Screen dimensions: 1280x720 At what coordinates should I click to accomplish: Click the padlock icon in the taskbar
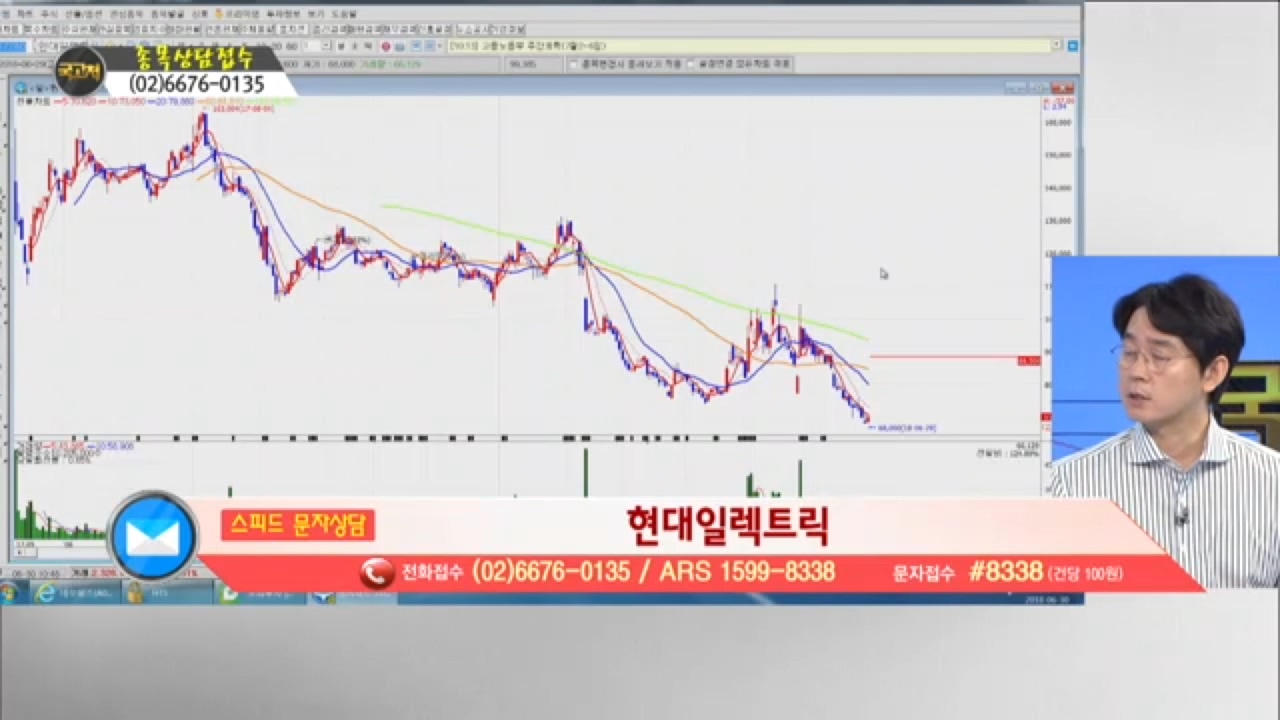tap(134, 594)
